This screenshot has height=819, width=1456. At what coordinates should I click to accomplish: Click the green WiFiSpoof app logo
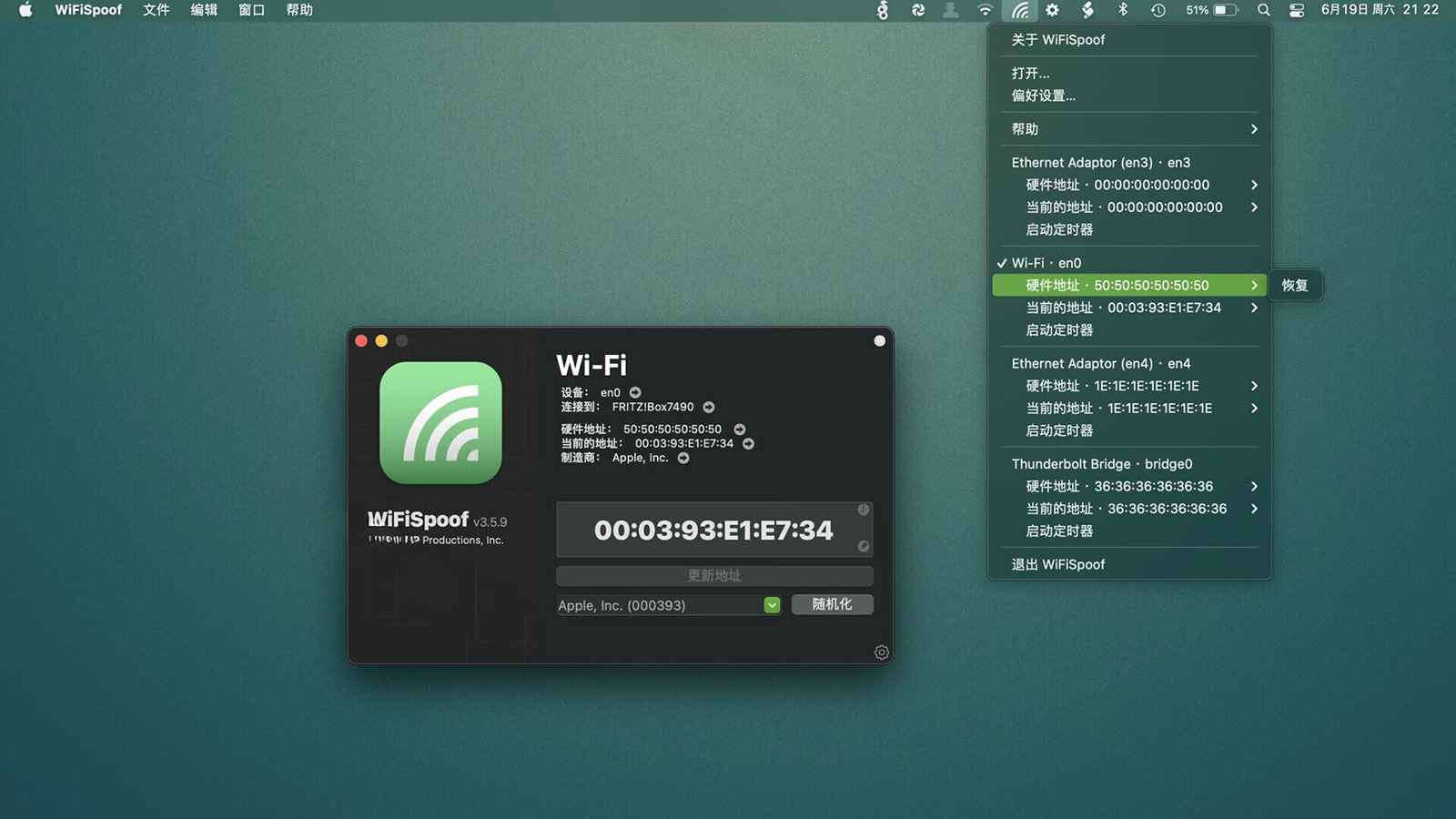440,423
